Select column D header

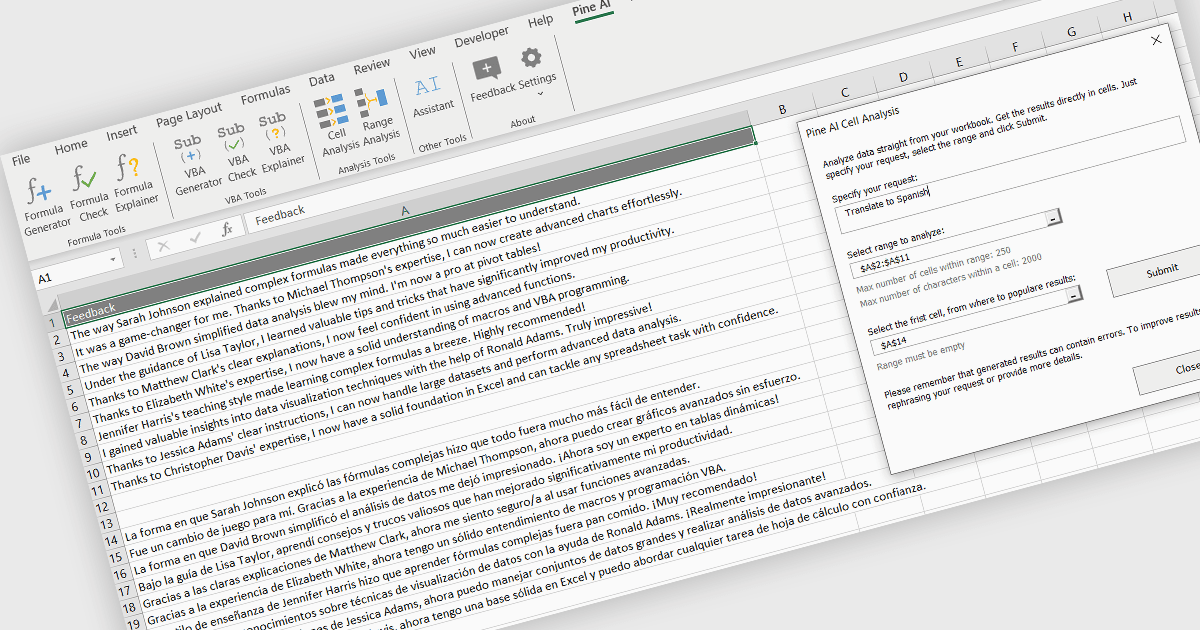click(903, 78)
